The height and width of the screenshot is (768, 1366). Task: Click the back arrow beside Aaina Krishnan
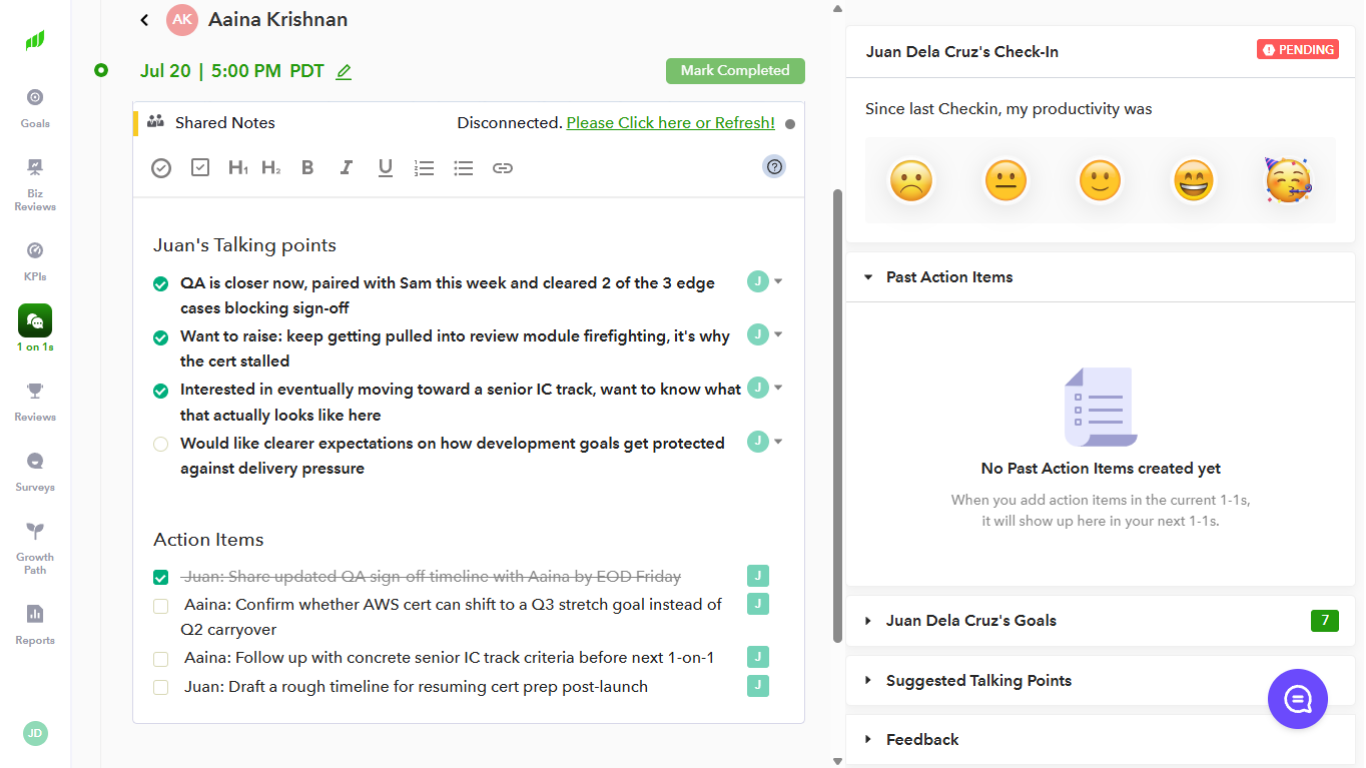coord(145,20)
